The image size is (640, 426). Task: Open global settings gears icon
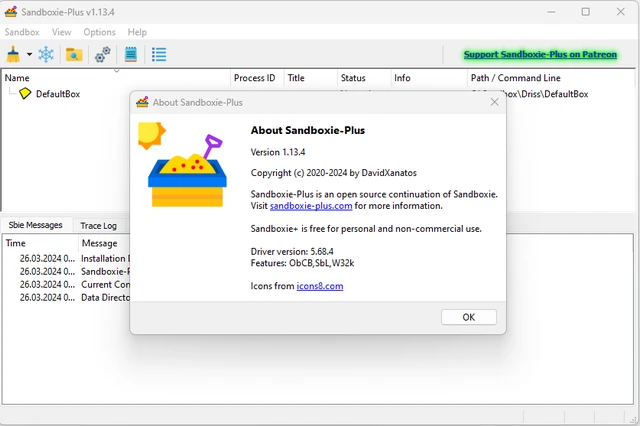(102, 54)
